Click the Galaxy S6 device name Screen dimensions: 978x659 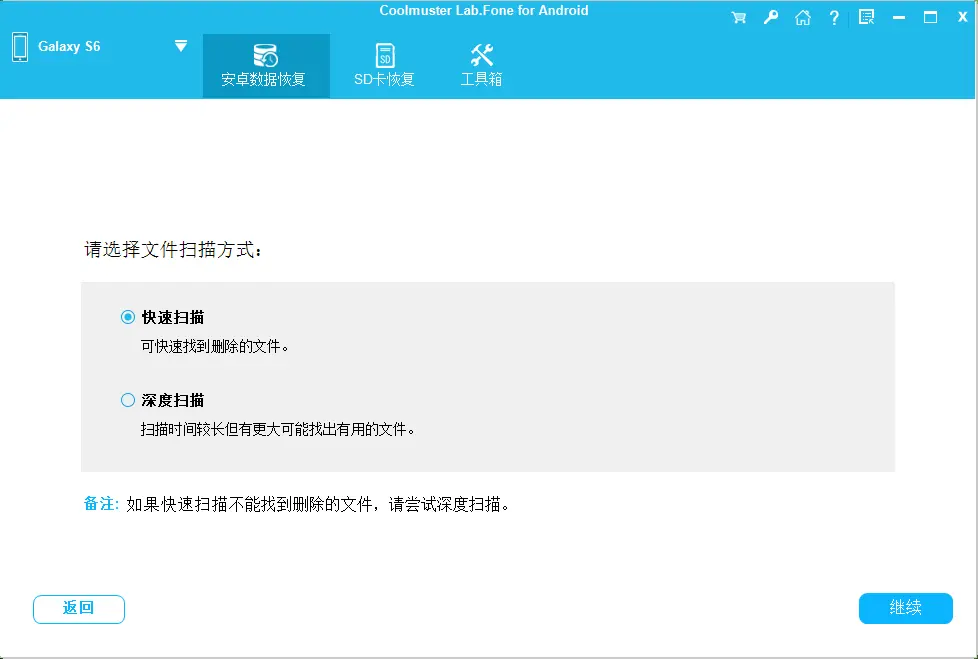tap(69, 46)
